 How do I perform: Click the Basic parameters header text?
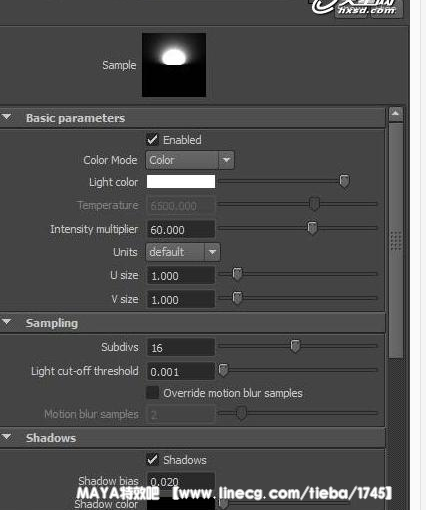[x=75, y=118]
